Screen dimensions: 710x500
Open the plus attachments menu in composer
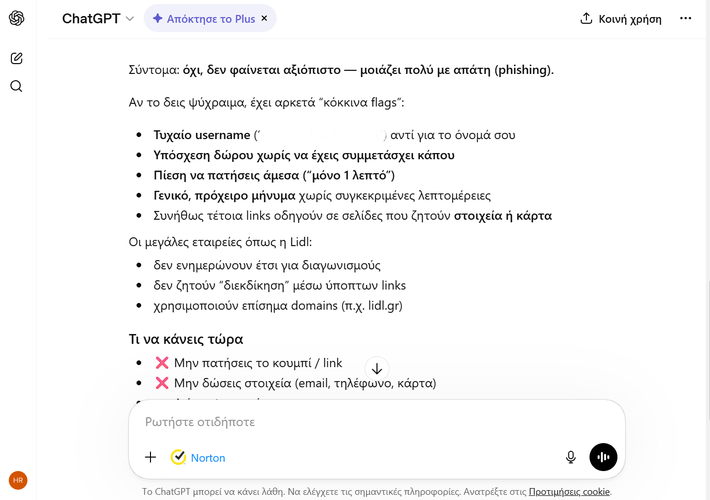click(150, 457)
